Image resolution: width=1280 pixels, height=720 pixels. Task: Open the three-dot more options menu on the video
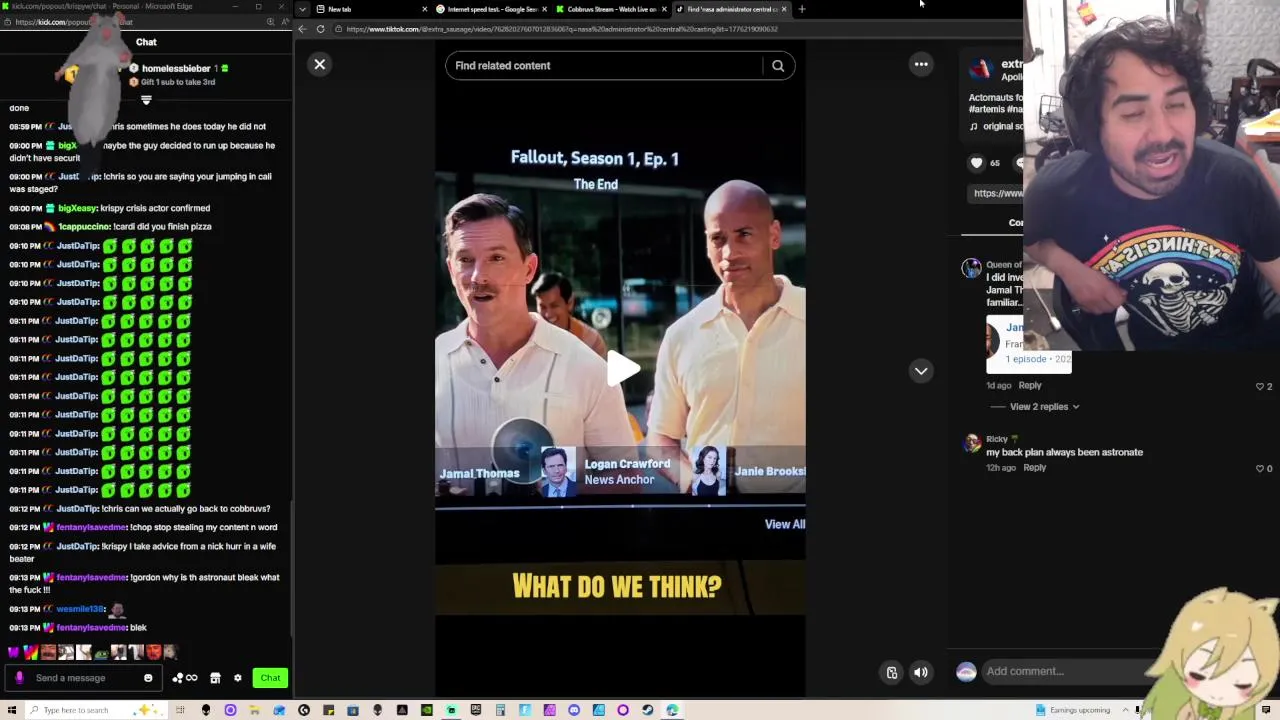[x=921, y=65]
